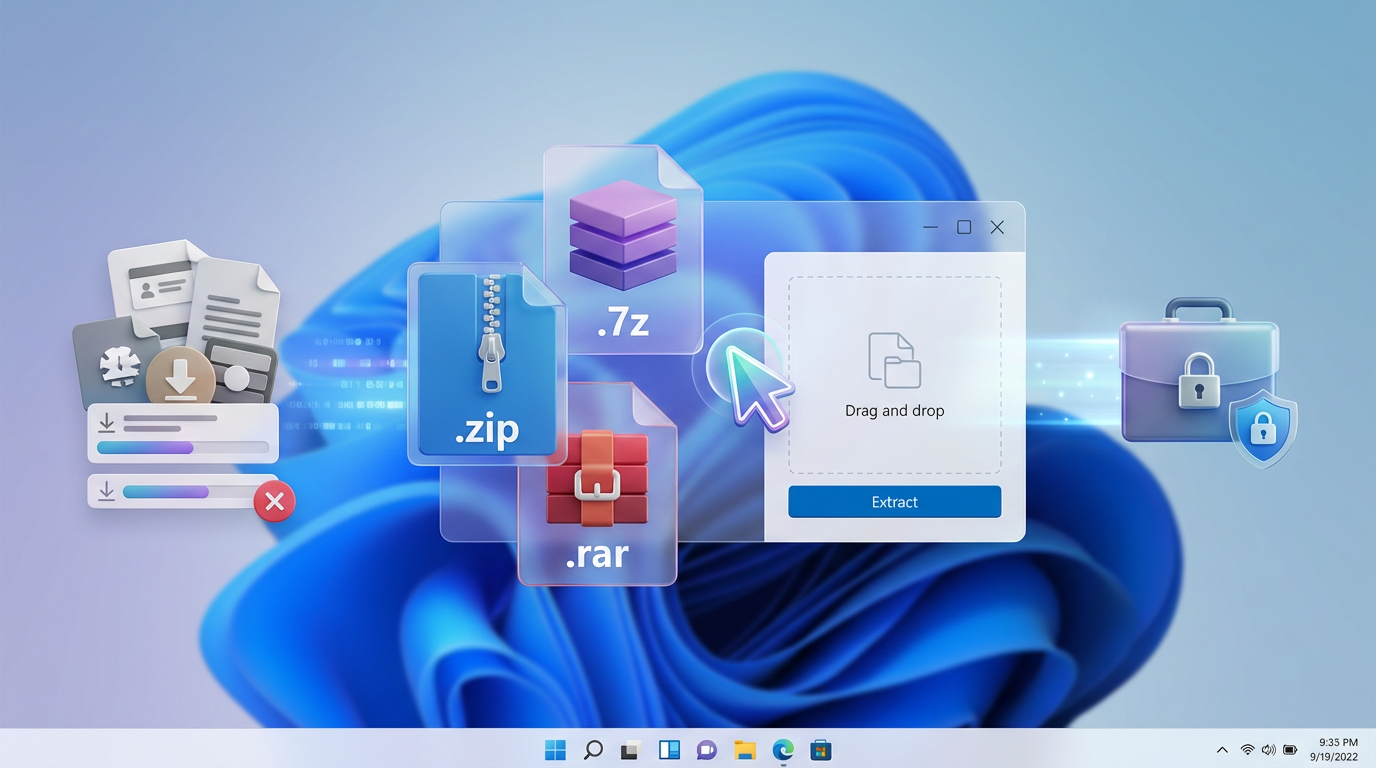Open Microsoft Store from the taskbar
The width and height of the screenshot is (1376, 768).
[820, 749]
